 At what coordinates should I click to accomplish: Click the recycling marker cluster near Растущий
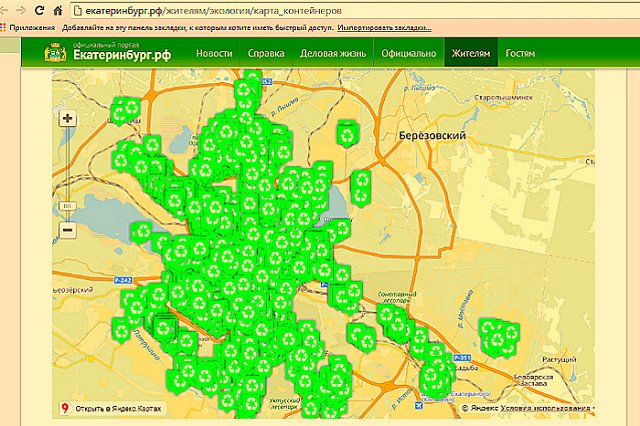497,333
